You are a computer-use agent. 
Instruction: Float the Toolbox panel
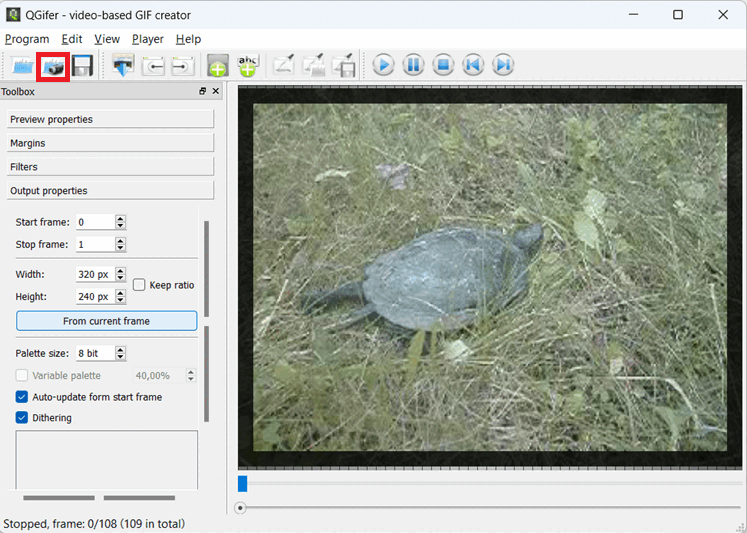[x=202, y=91]
